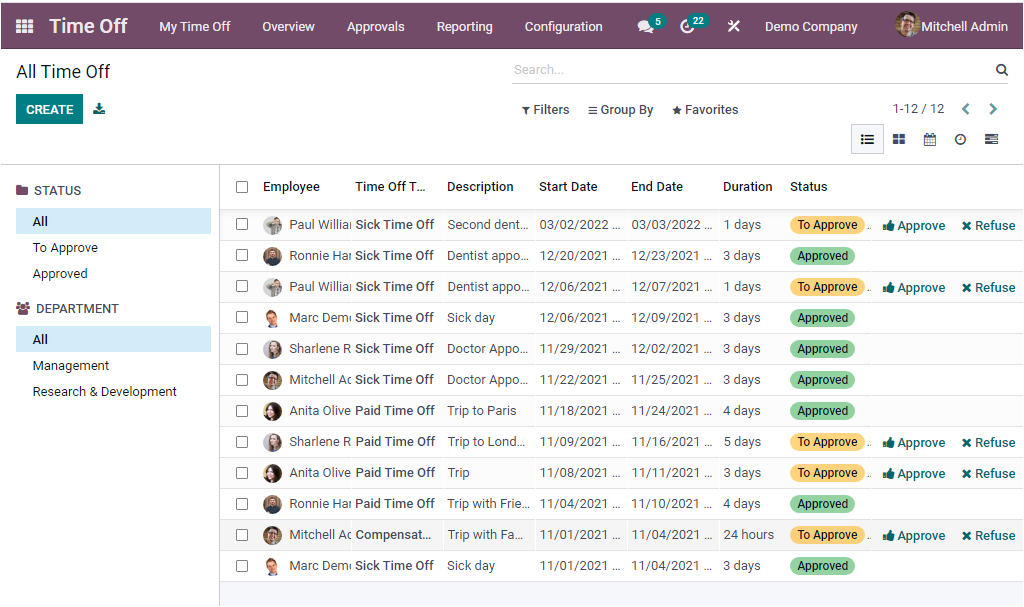The height and width of the screenshot is (607, 1024).
Task: Check the row for Anita Oliver's Trip to Paris
Action: (241, 410)
